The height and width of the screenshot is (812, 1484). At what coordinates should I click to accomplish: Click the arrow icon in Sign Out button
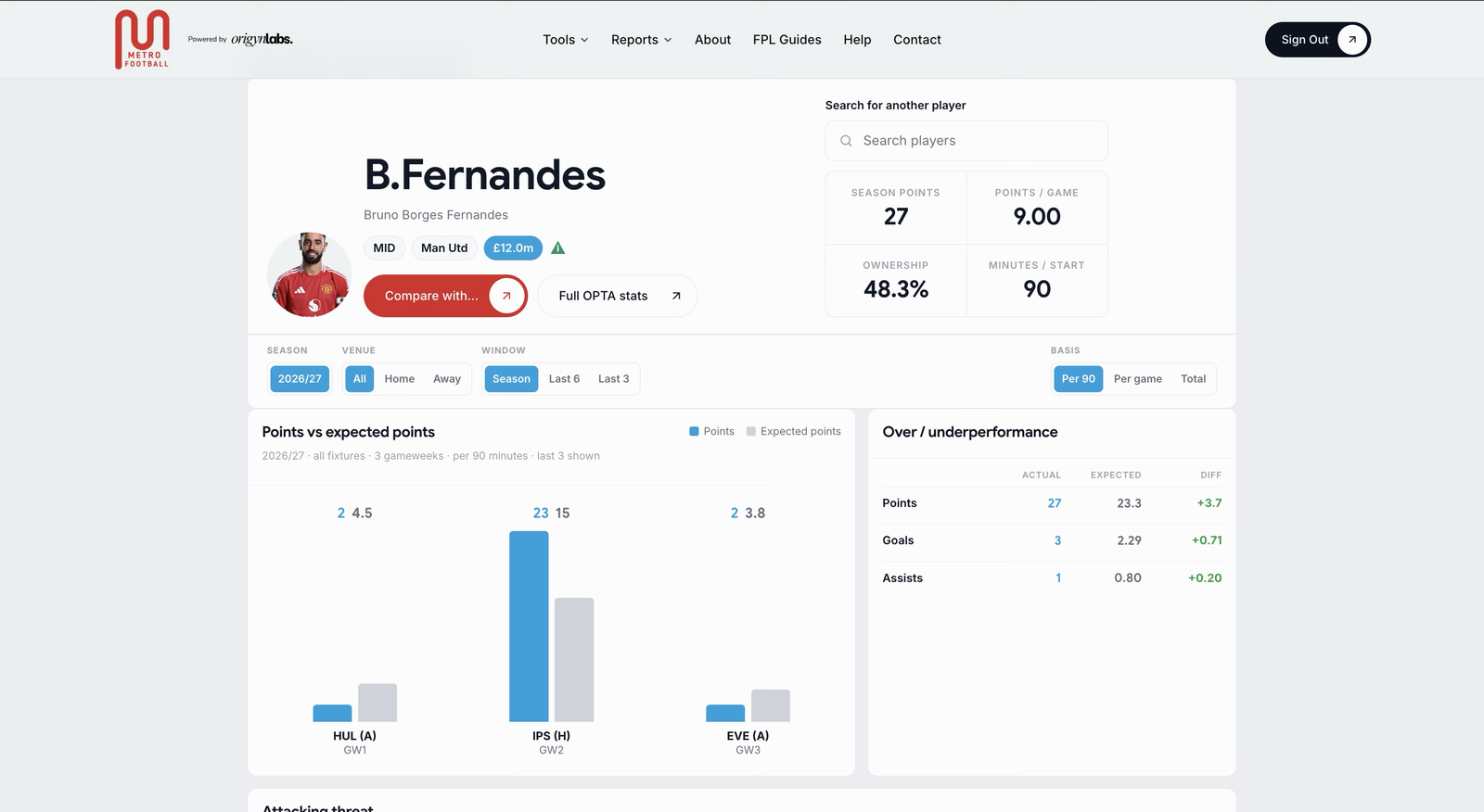(x=1352, y=40)
